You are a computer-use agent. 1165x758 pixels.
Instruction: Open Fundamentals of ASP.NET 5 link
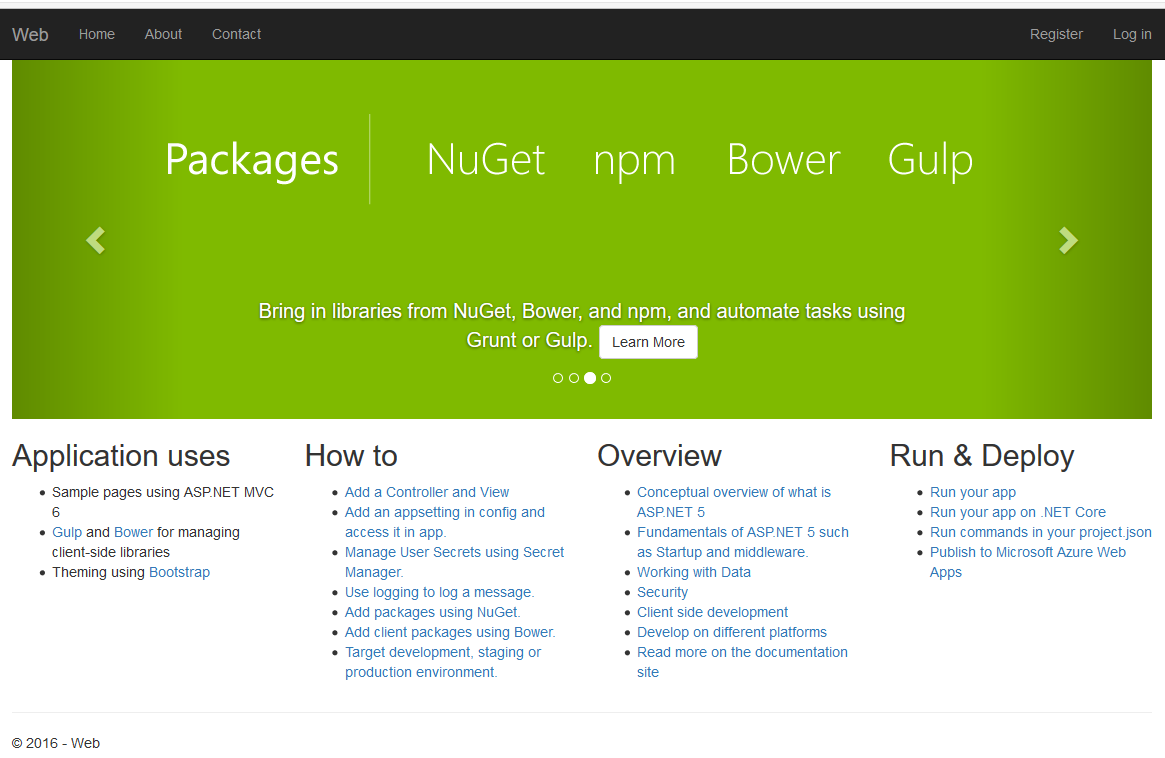click(x=742, y=542)
